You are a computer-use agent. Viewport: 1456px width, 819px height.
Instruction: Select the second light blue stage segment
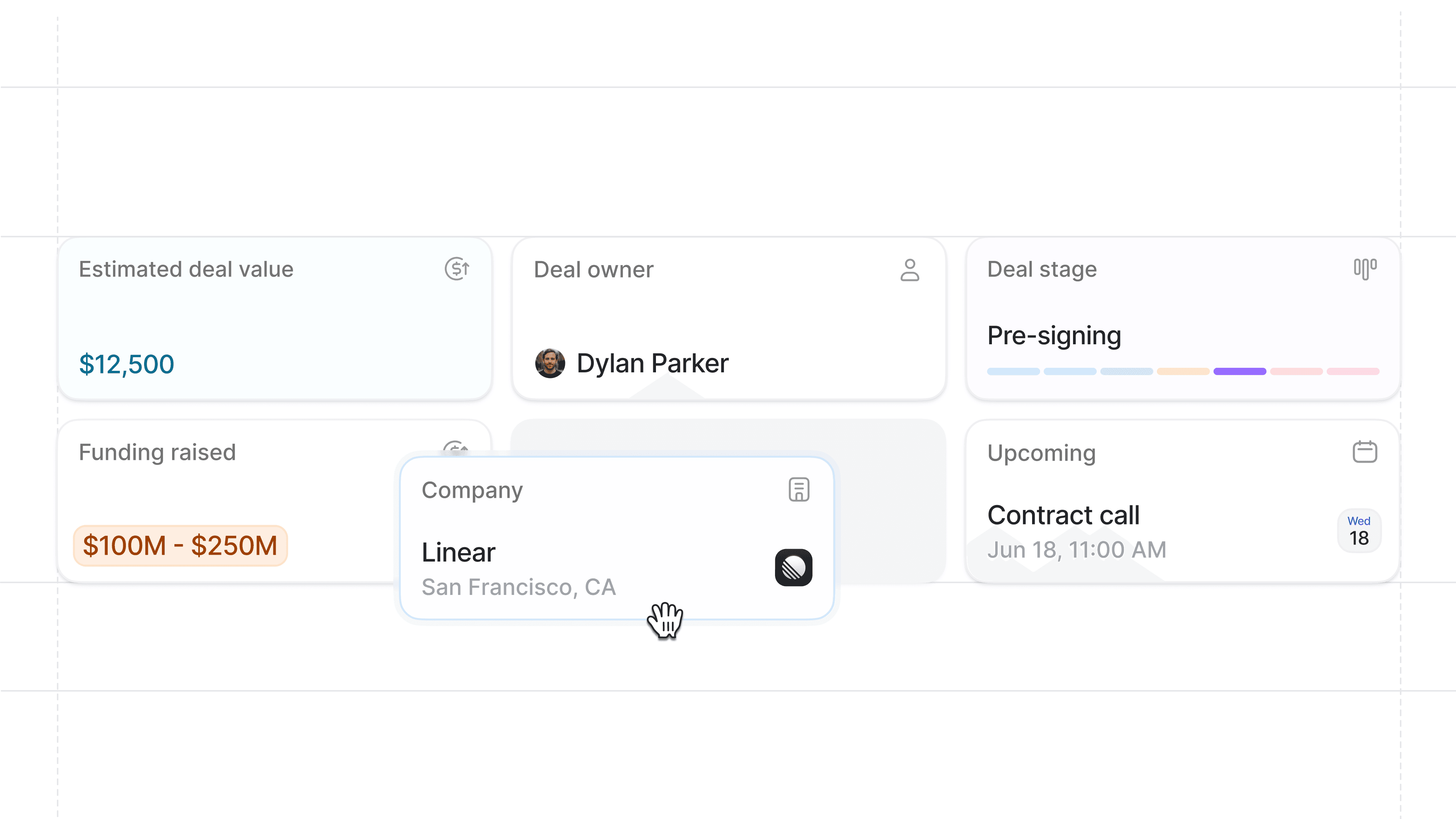click(x=1070, y=371)
